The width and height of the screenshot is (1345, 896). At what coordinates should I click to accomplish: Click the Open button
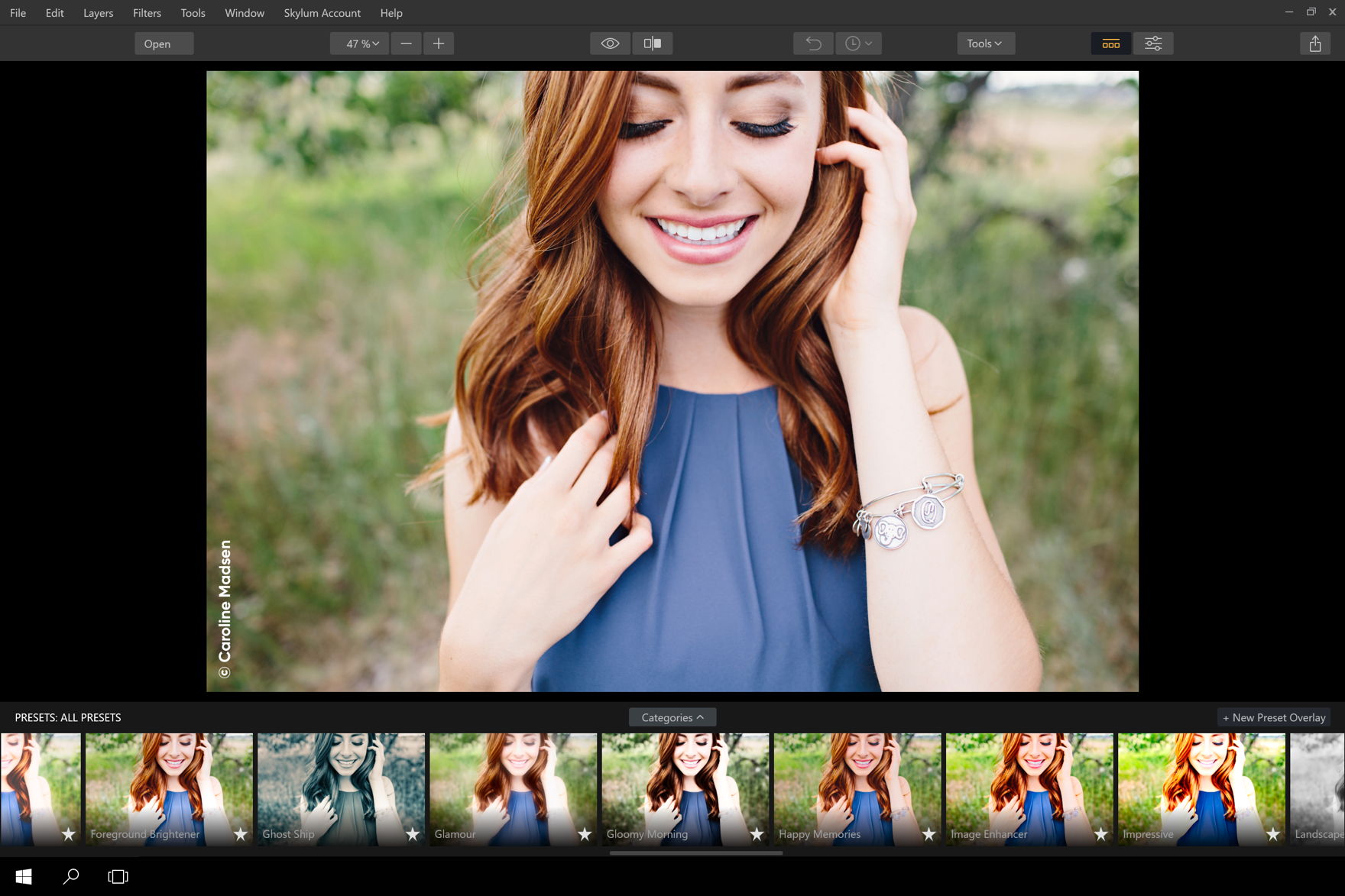click(157, 44)
